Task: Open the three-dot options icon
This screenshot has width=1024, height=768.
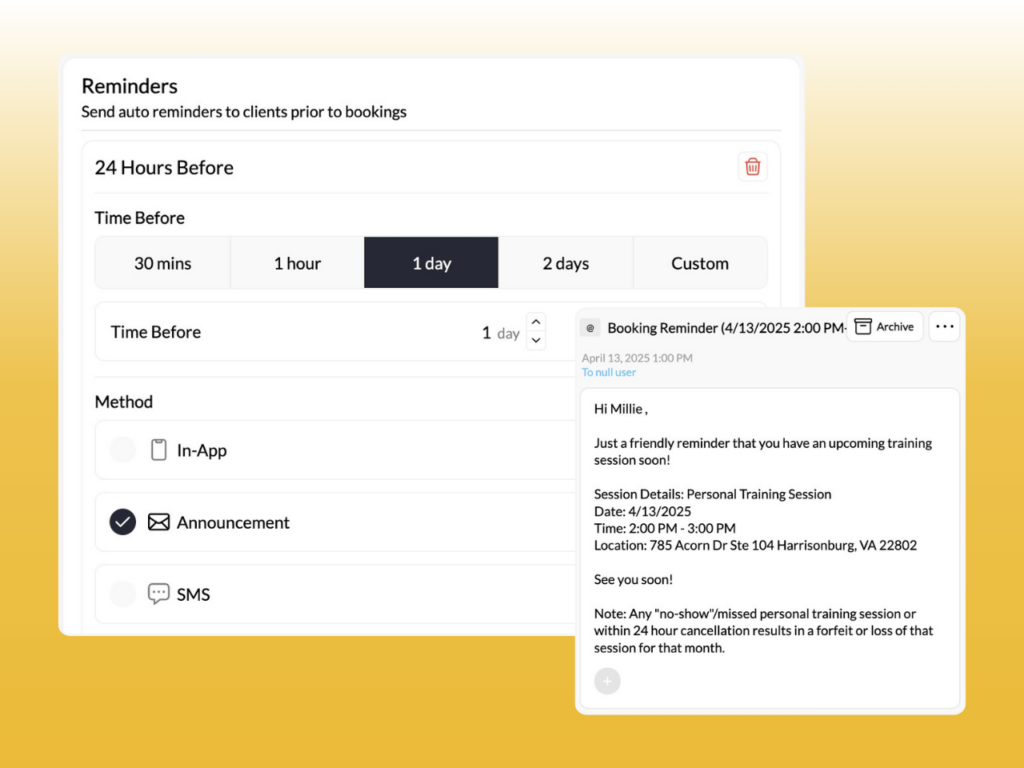Action: point(943,326)
